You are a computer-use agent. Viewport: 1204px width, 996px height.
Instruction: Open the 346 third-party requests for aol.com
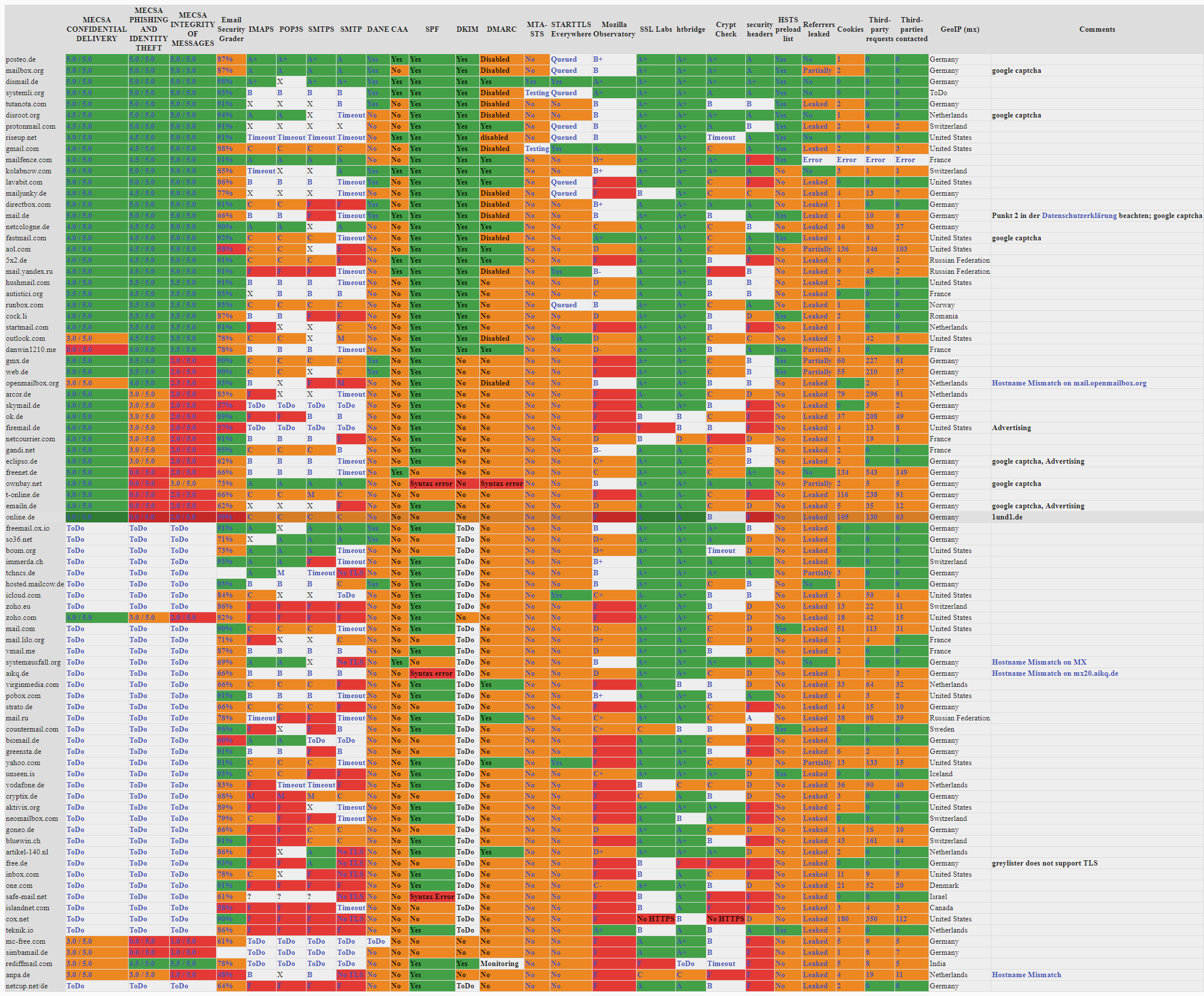[872, 249]
